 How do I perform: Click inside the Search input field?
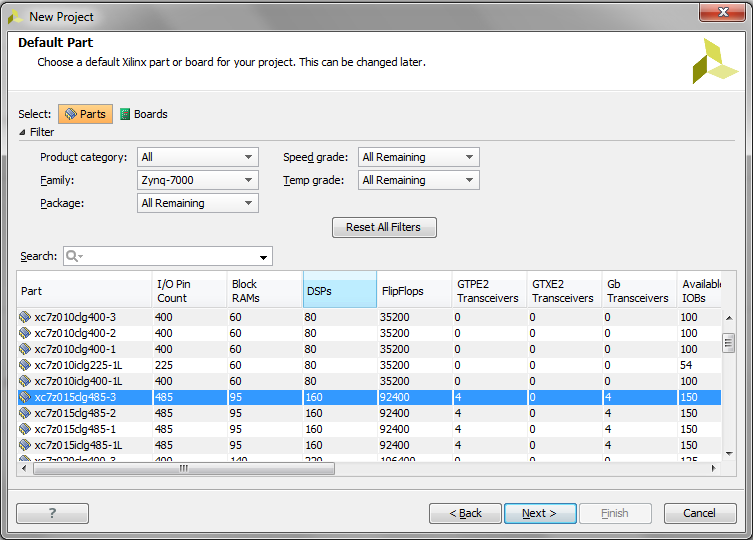coord(168,256)
